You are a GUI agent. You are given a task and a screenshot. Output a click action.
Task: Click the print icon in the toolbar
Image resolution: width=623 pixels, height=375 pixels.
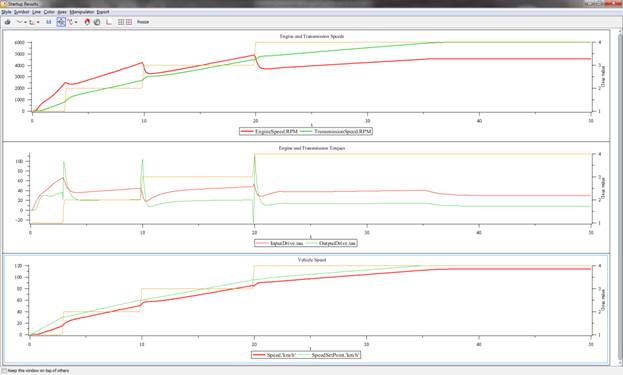7,22
